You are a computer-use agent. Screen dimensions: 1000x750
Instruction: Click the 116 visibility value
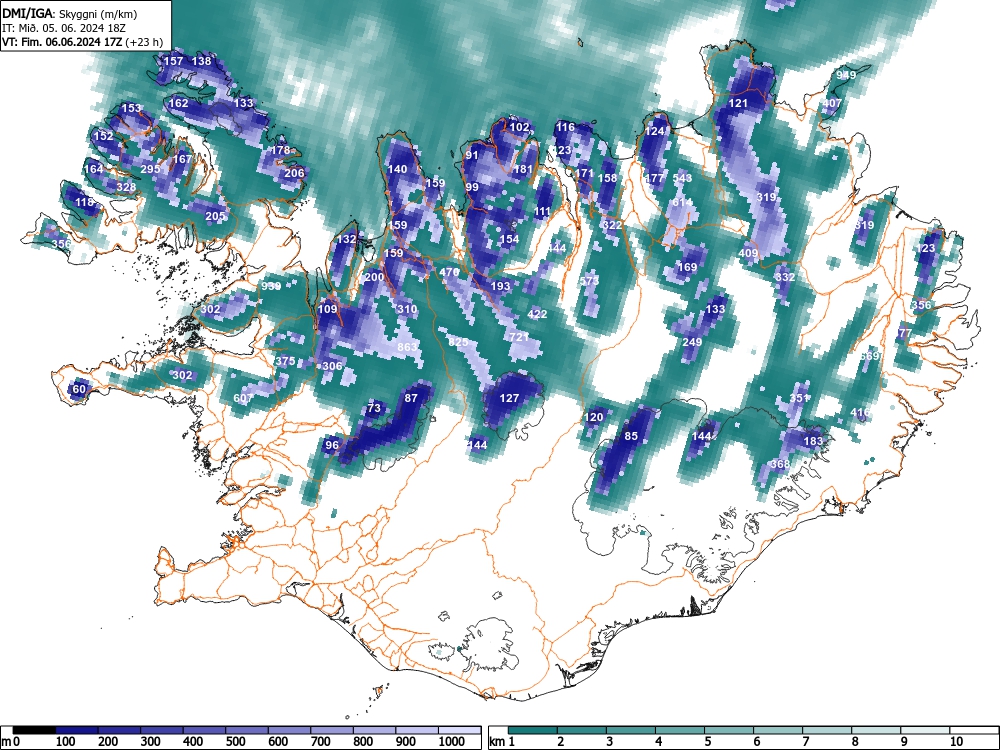[x=565, y=127]
